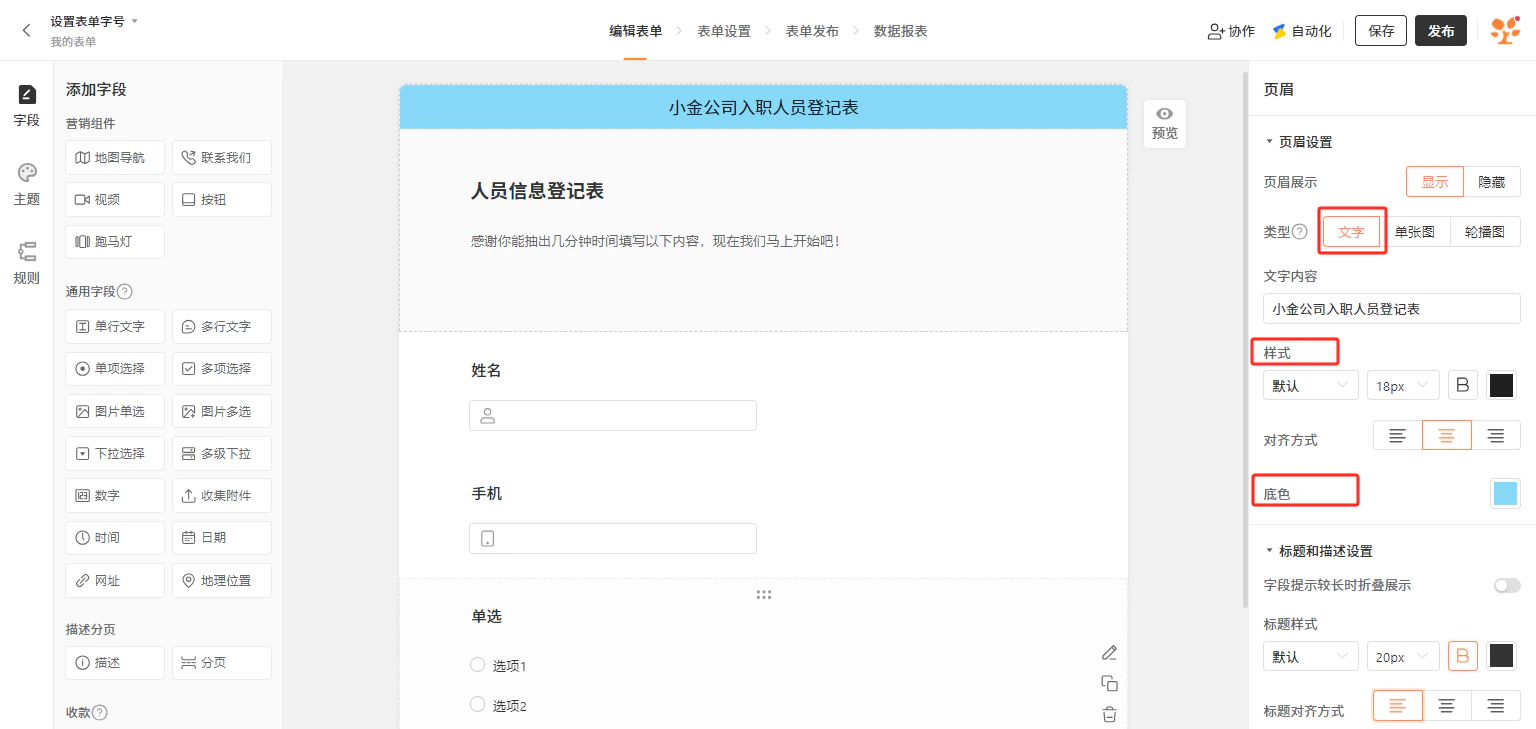Add a 收集附件 attachment upload field

pyautogui.click(x=222, y=495)
